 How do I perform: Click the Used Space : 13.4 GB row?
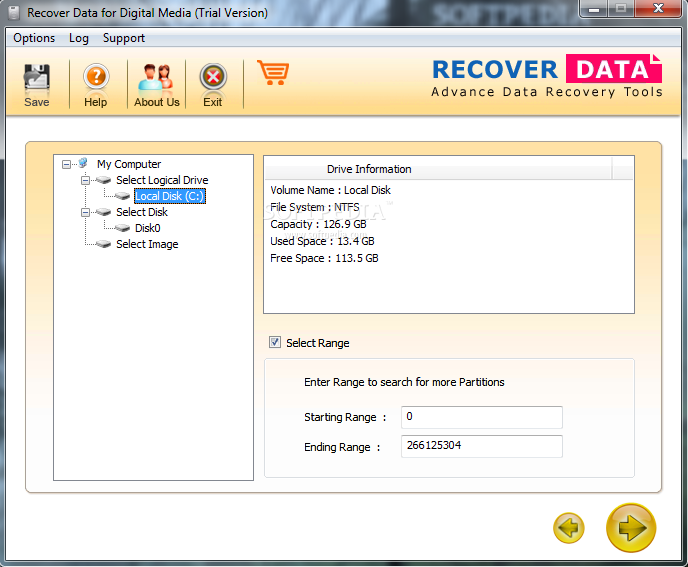tap(322, 241)
